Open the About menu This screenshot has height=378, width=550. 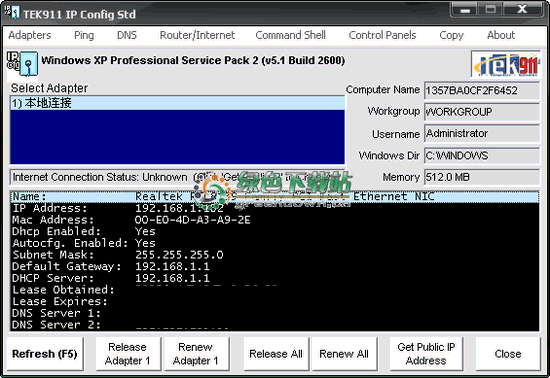501,35
